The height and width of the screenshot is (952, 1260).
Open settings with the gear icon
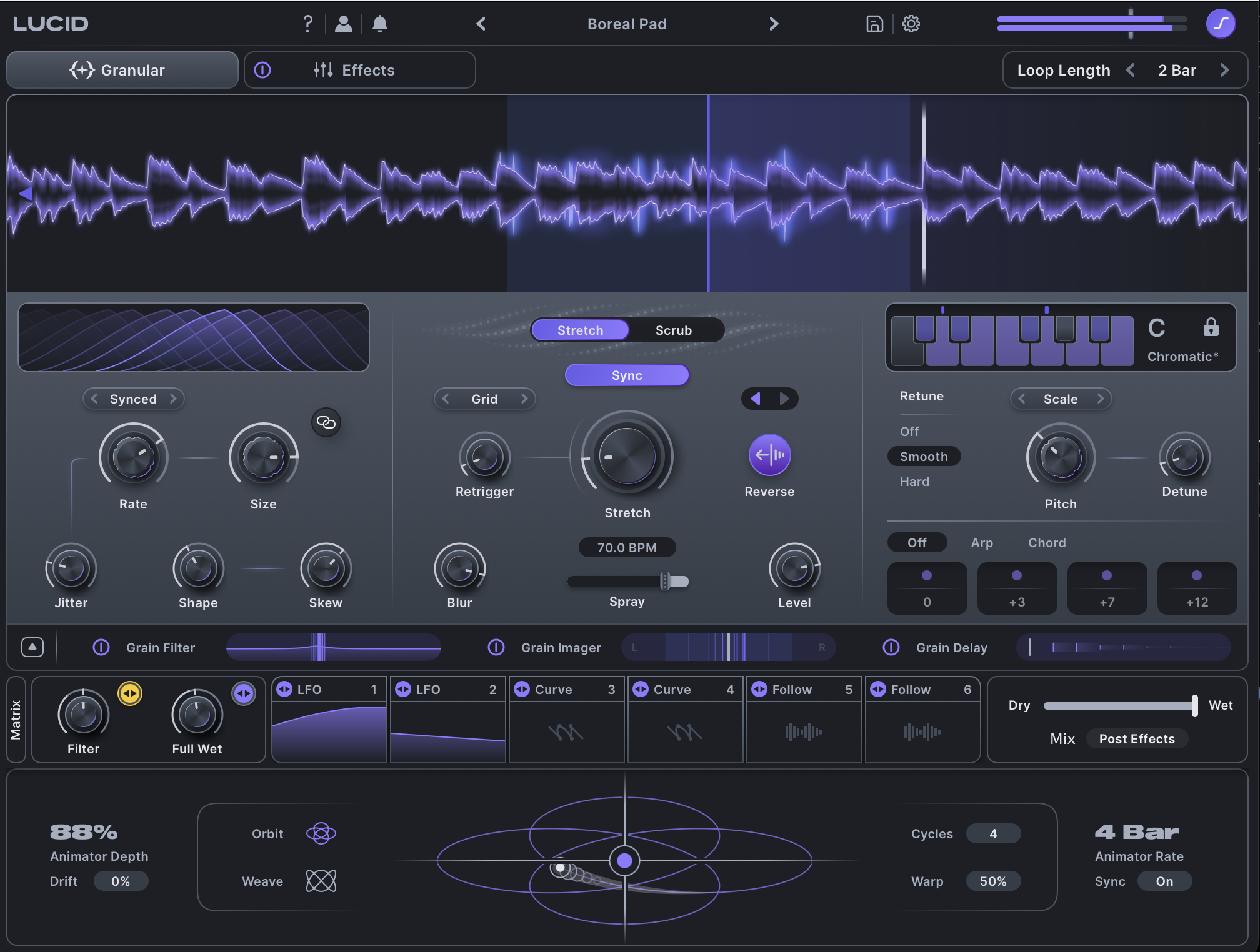911,24
